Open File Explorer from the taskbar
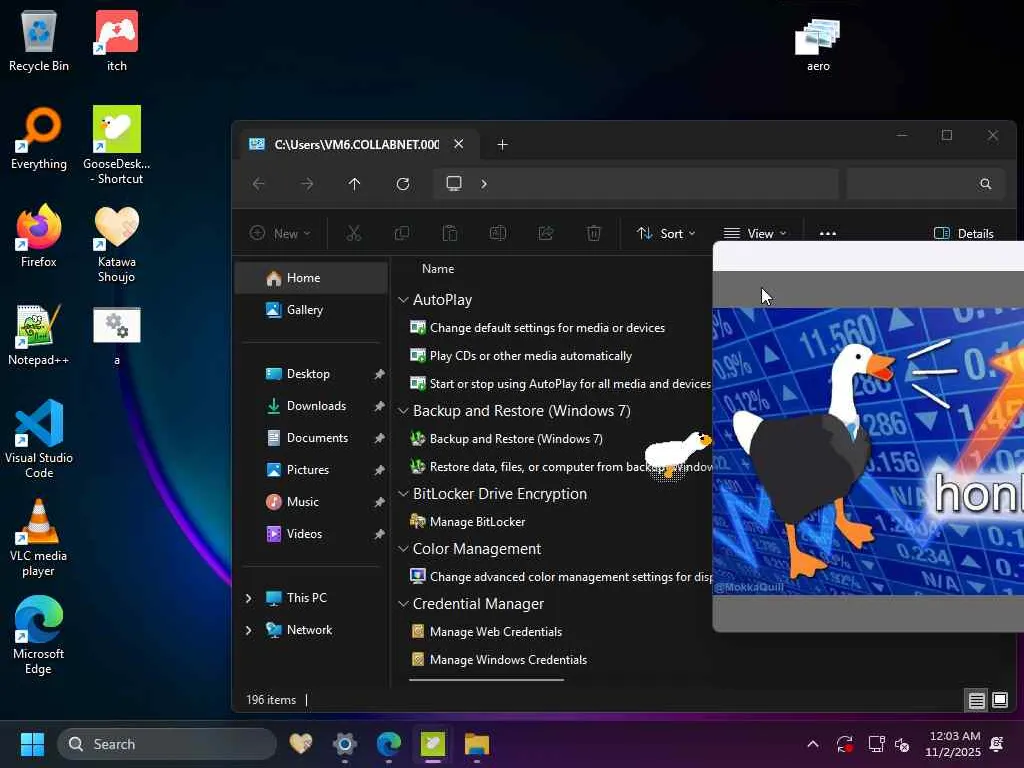This screenshot has width=1024, height=768. (477, 744)
